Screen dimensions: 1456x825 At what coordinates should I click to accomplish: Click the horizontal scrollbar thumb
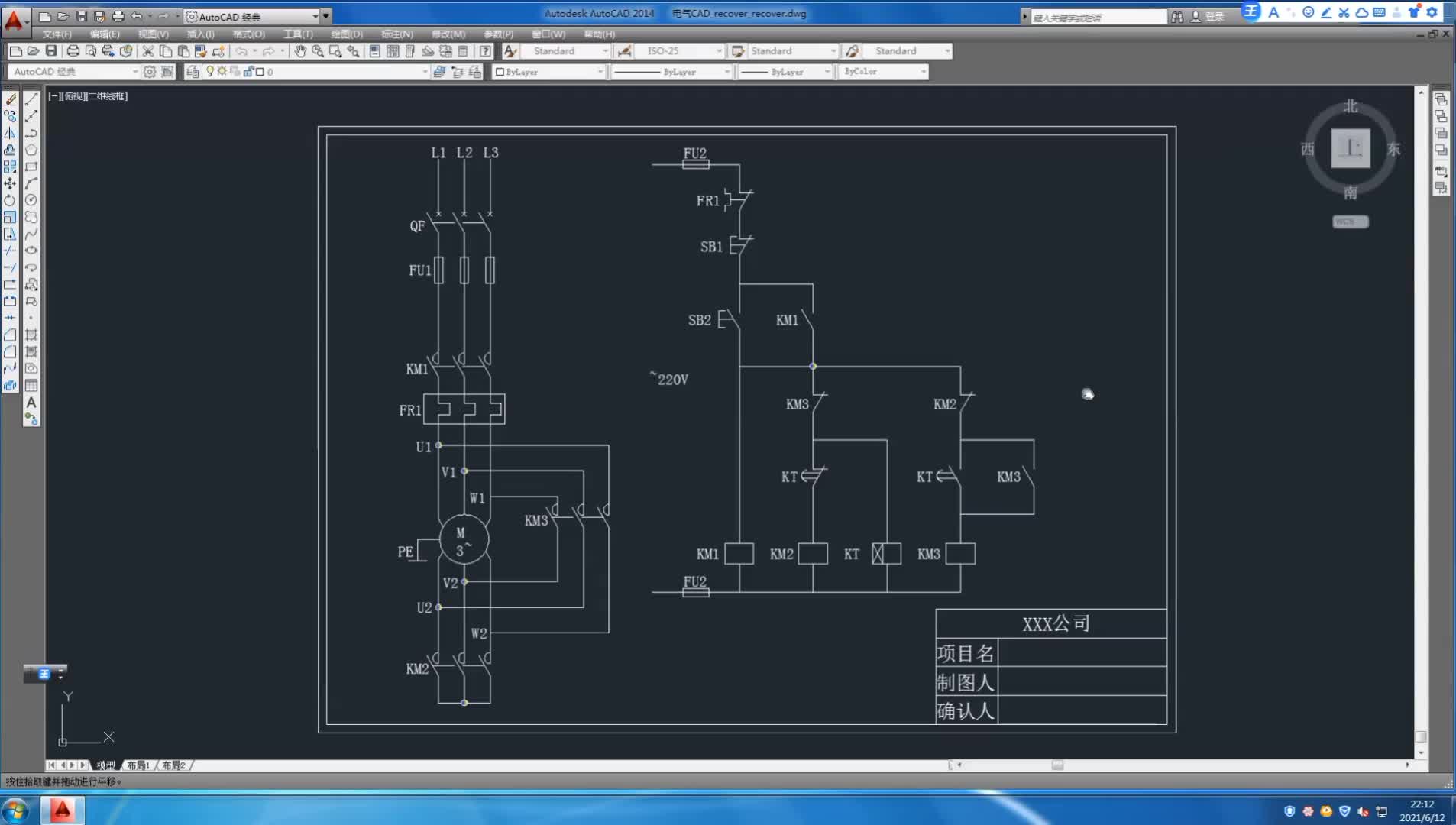1057,765
